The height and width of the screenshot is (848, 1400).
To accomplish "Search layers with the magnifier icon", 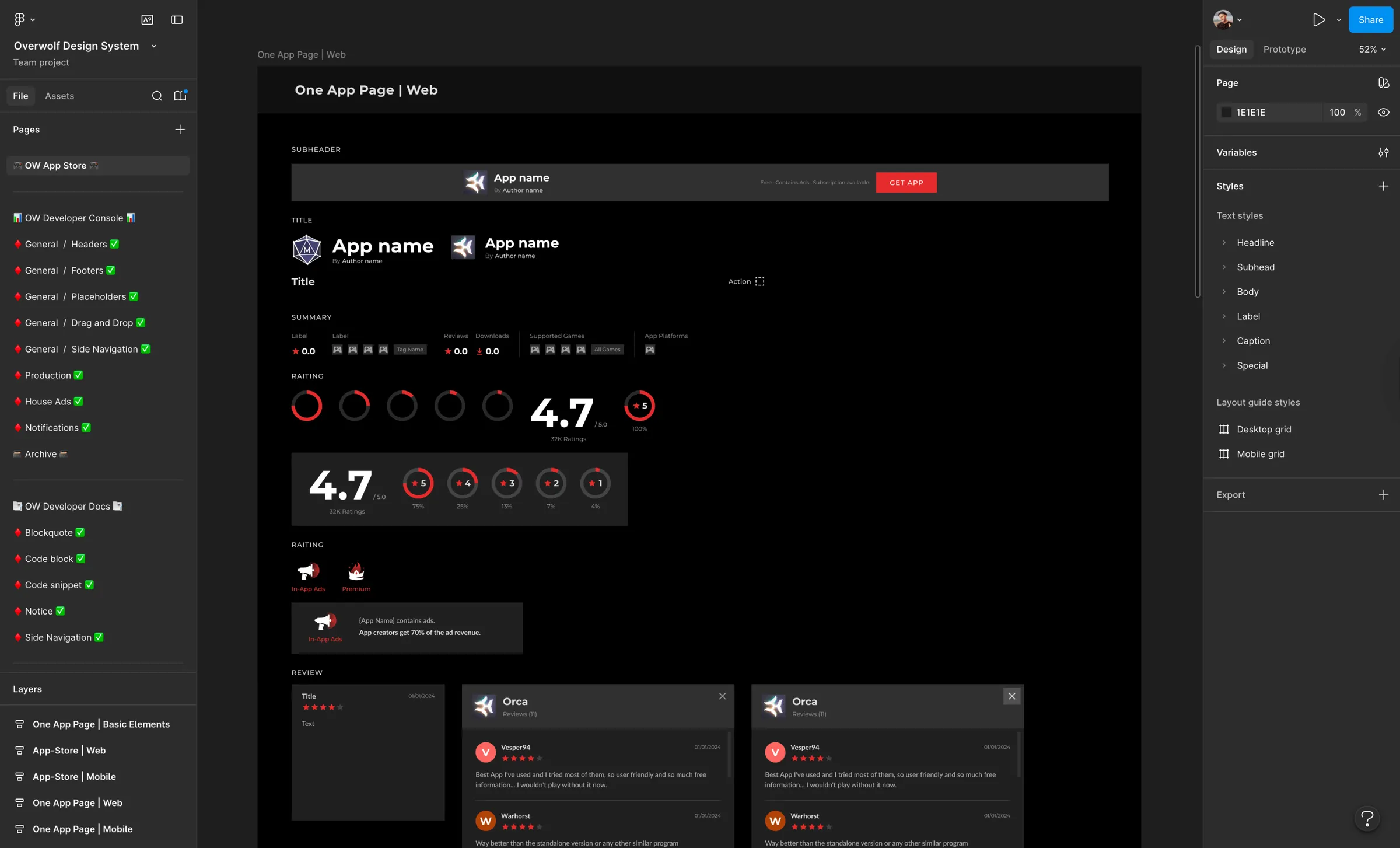I will [157, 96].
